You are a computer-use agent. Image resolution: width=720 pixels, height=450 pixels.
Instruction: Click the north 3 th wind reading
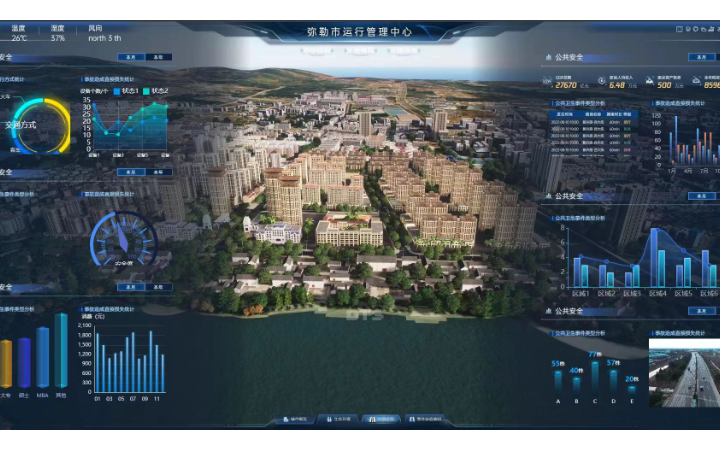pos(105,38)
